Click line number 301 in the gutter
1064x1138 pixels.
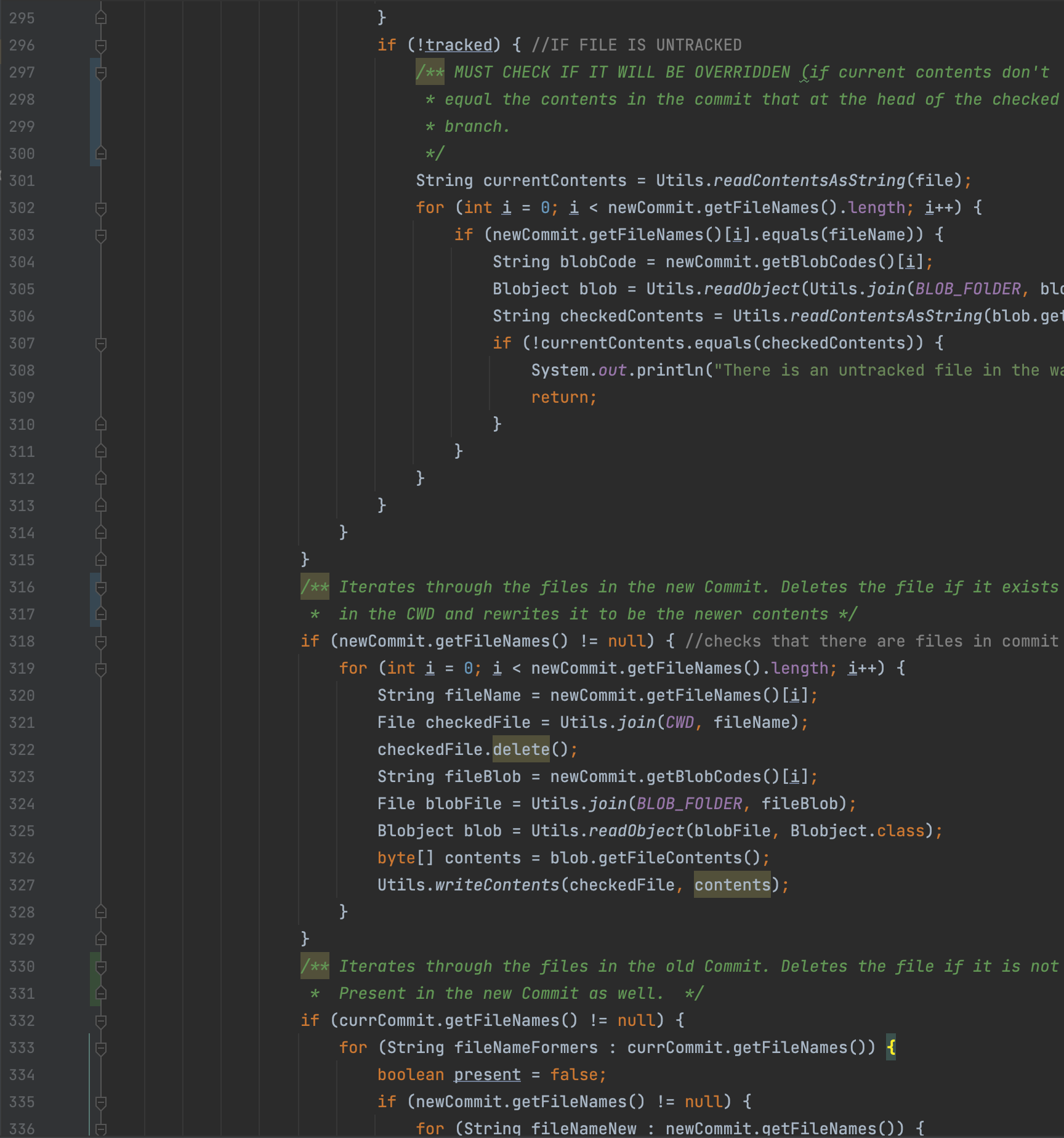(22, 181)
